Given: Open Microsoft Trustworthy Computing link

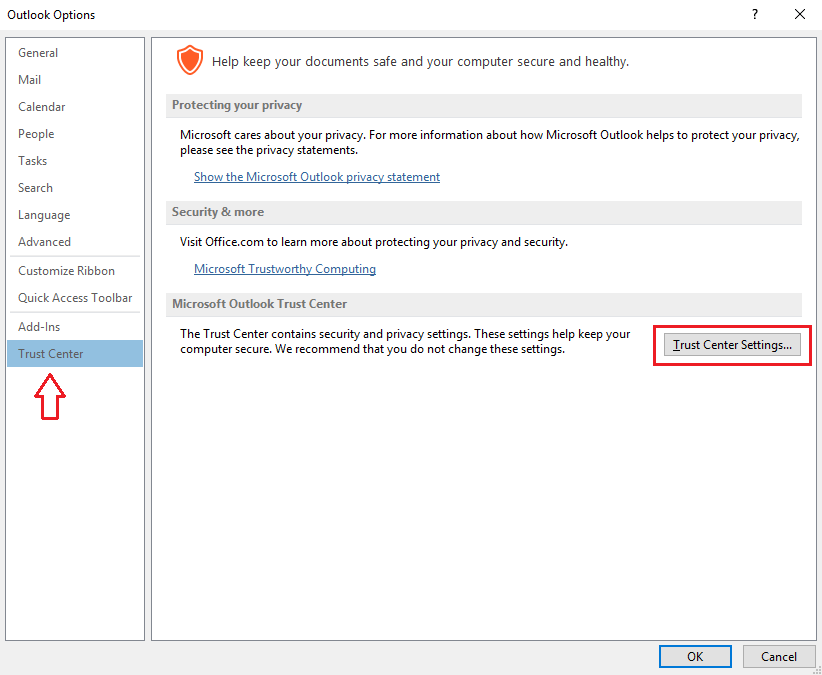Looking at the screenshot, I should (285, 269).
